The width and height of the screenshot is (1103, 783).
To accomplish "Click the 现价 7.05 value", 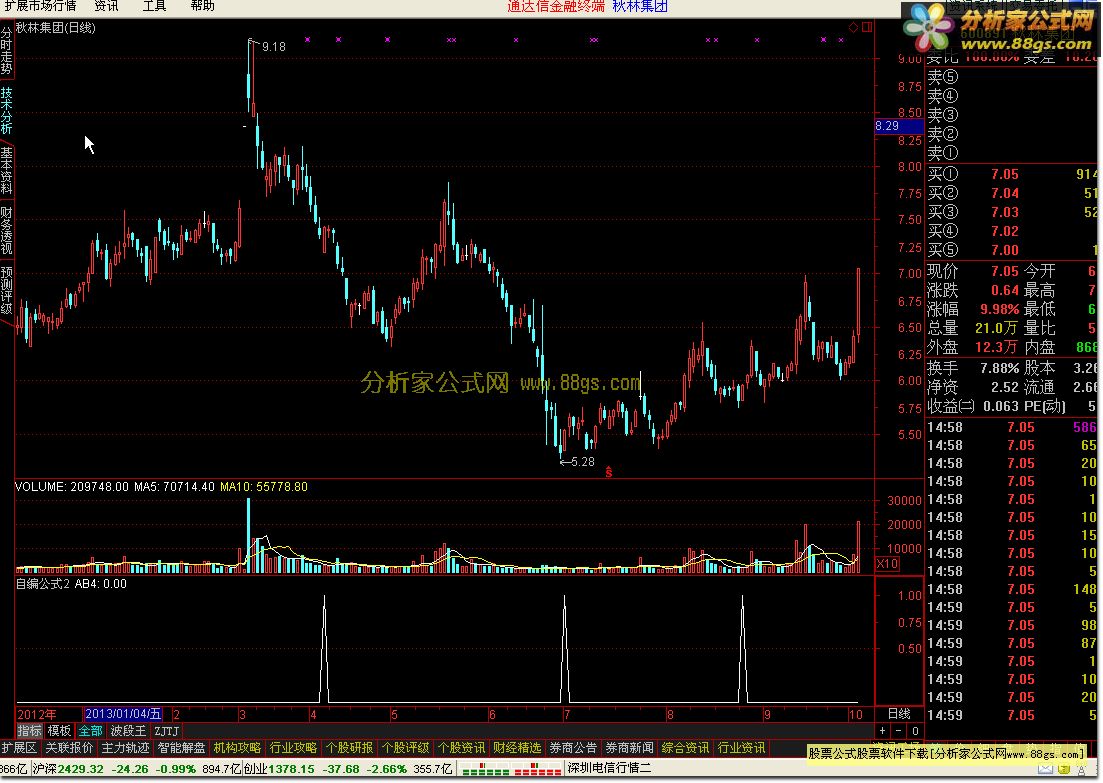I will [1005, 271].
